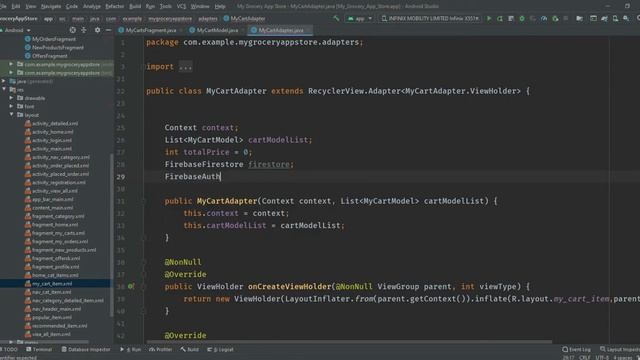Screen dimensions: 640x360
Task: Hide the Project panel with the minus icon
Action: (108, 30)
